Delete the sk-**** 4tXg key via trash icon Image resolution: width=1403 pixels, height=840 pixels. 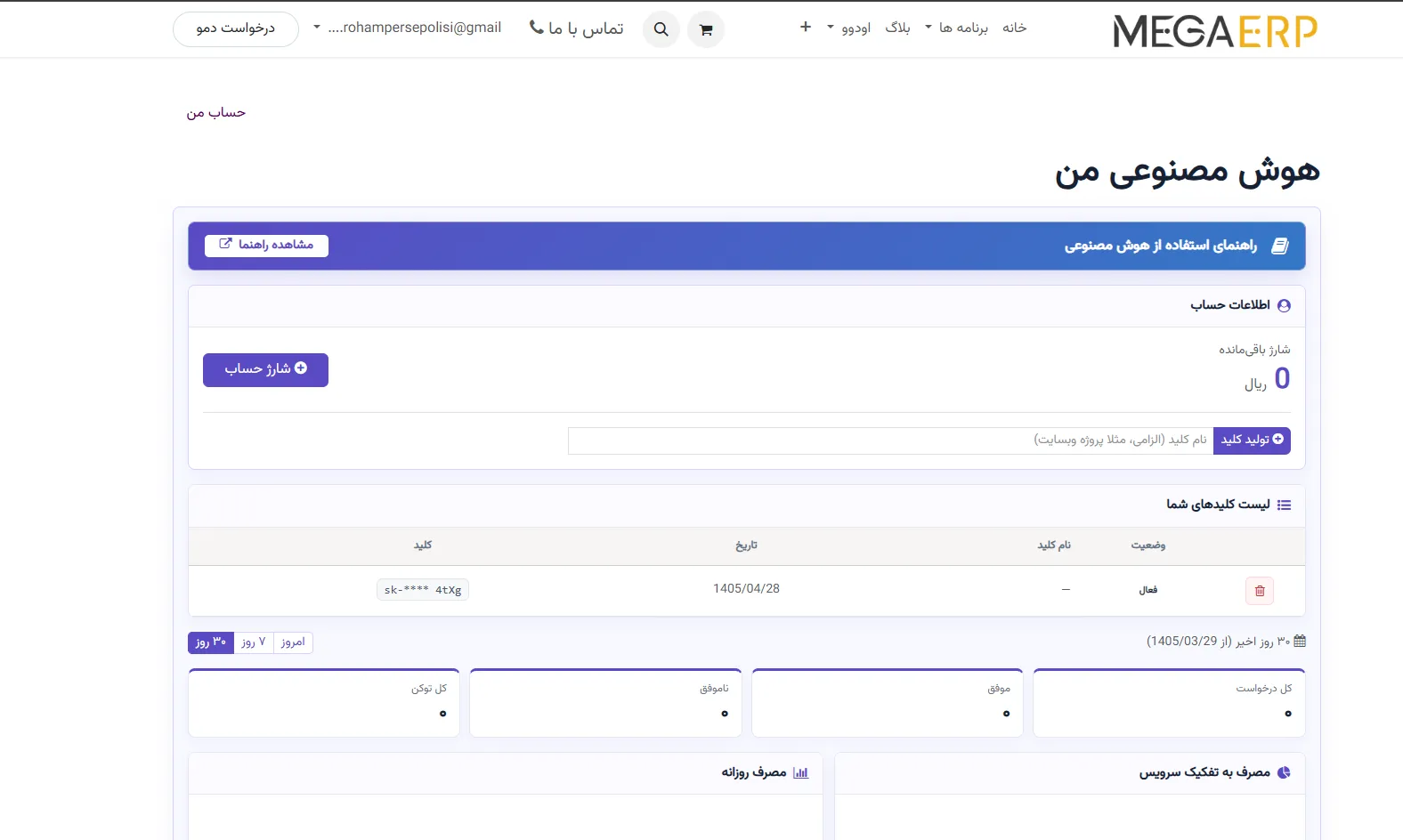(1260, 591)
